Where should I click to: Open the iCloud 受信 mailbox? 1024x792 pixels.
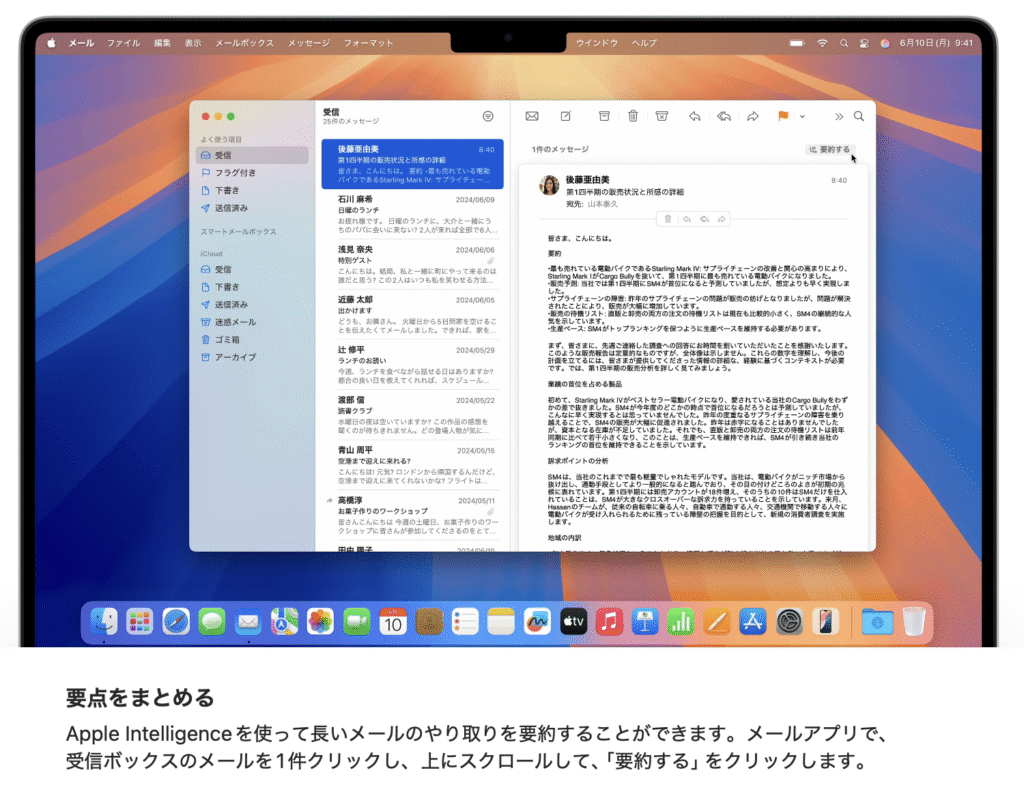point(252,269)
